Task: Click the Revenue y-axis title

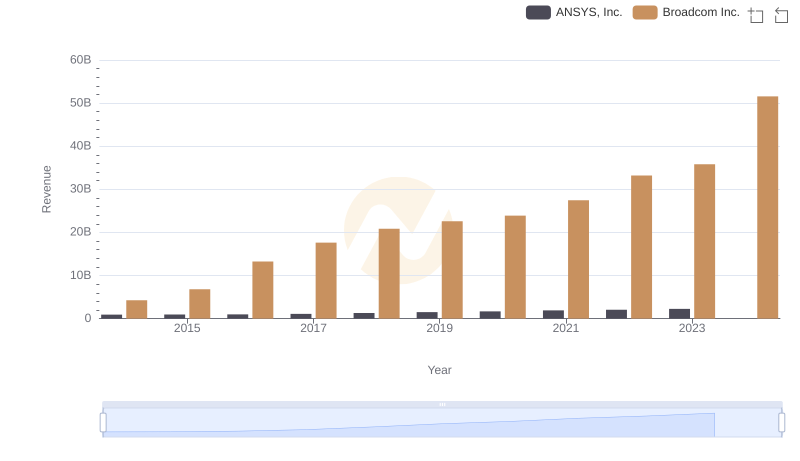Action: [46, 189]
